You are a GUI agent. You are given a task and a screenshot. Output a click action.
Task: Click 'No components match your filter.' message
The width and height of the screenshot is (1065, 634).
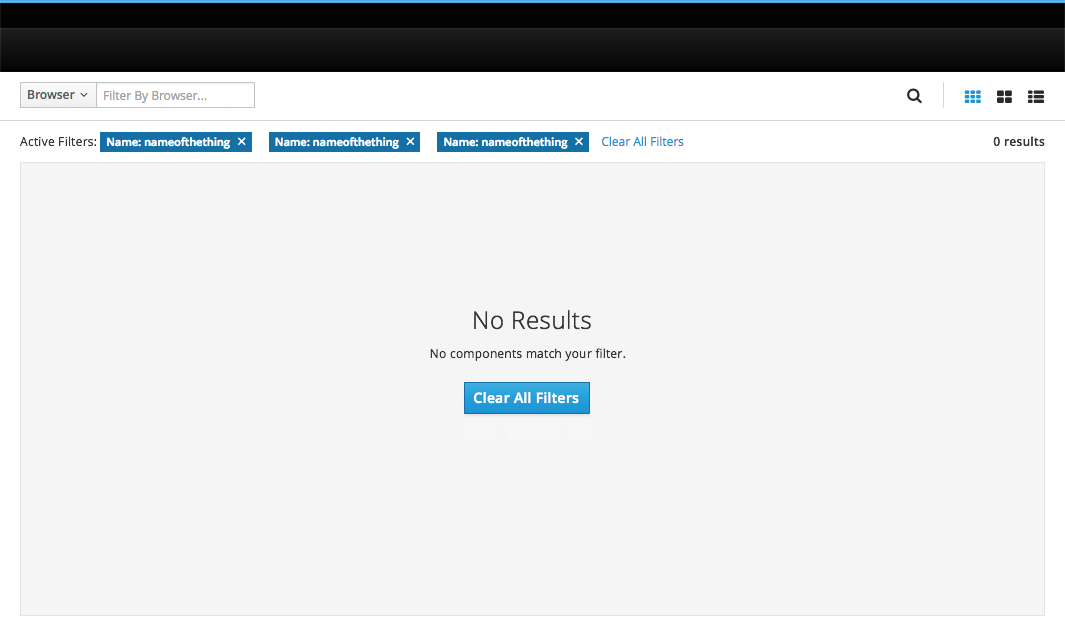coord(528,353)
